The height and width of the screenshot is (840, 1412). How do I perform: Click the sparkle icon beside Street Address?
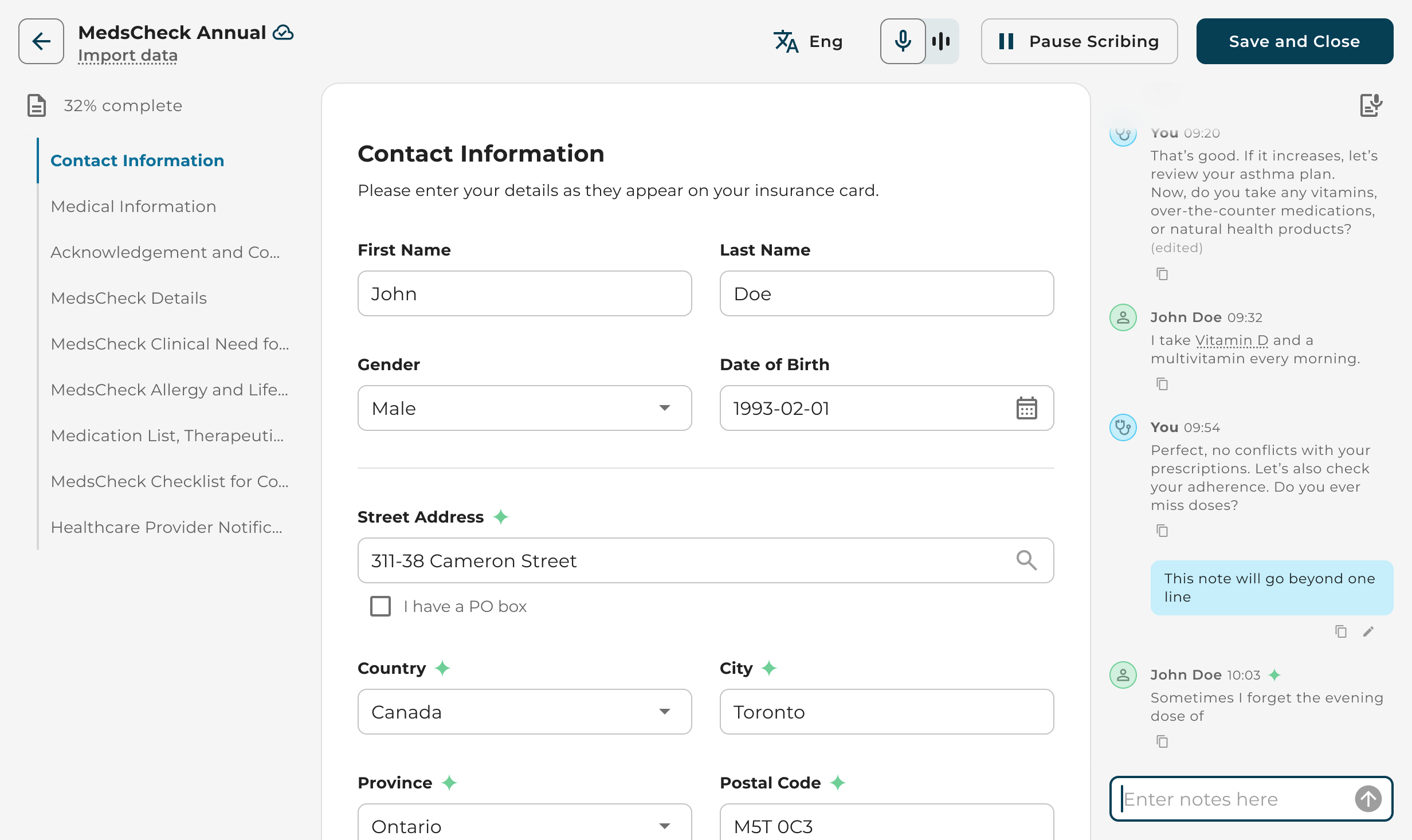click(x=501, y=517)
